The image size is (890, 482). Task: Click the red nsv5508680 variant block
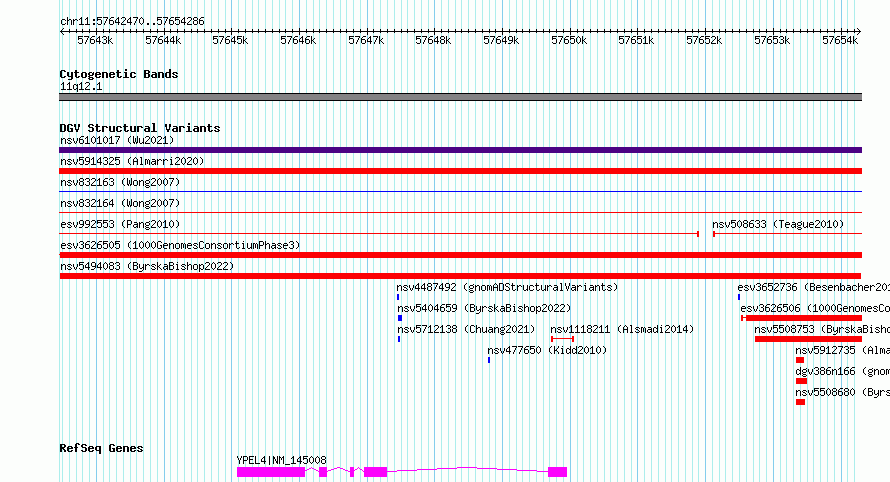[x=800, y=402]
